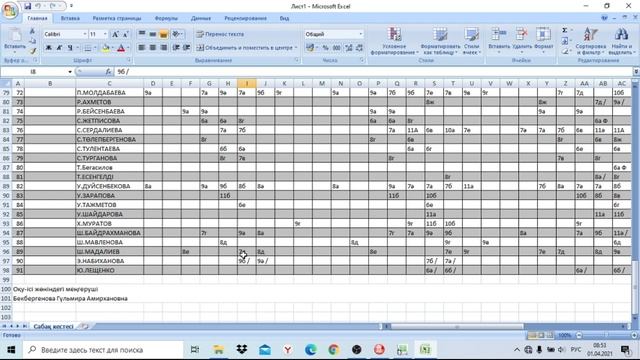Increase font size with the larger A

point(116,34)
